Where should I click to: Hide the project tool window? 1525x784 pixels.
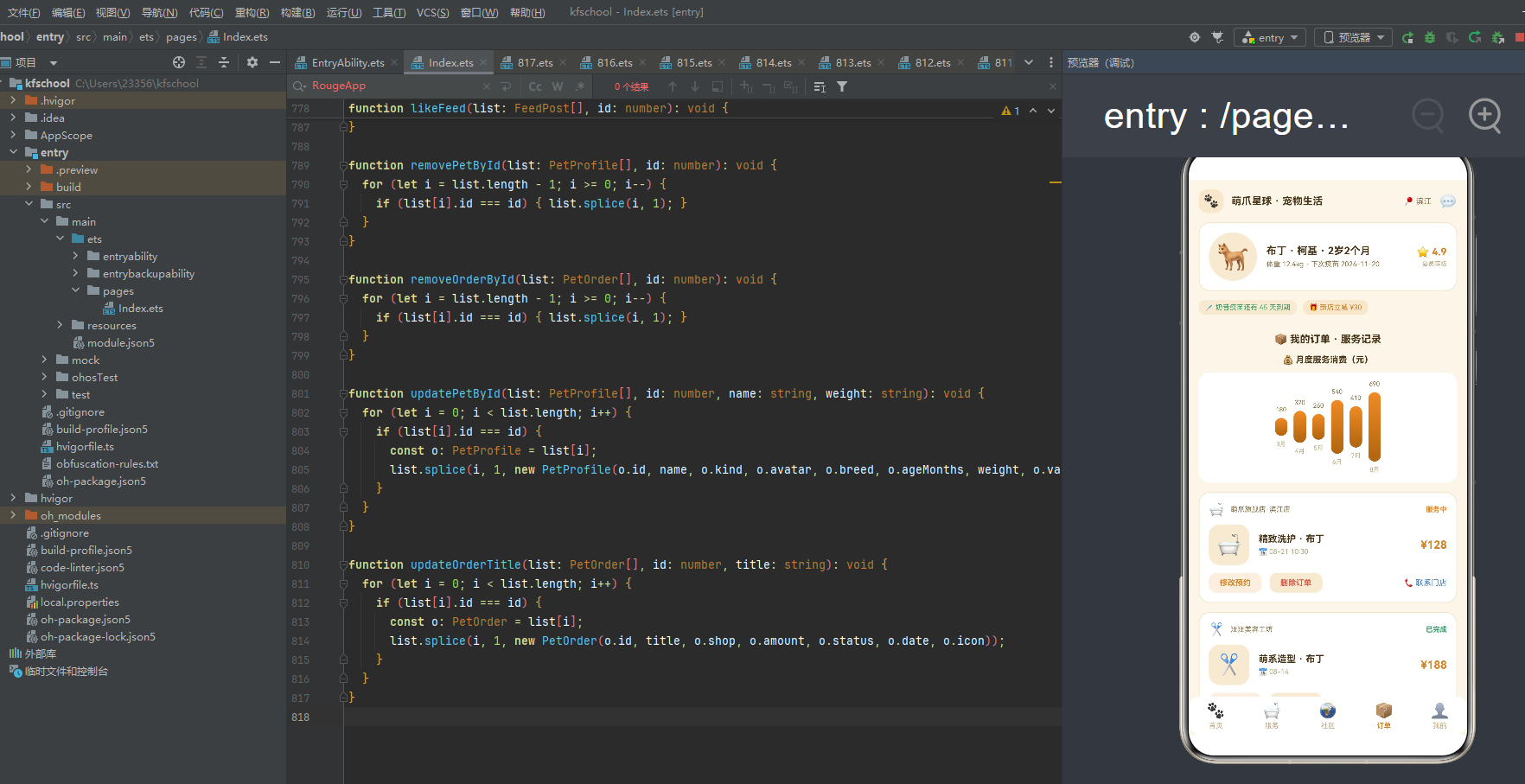tap(275, 62)
